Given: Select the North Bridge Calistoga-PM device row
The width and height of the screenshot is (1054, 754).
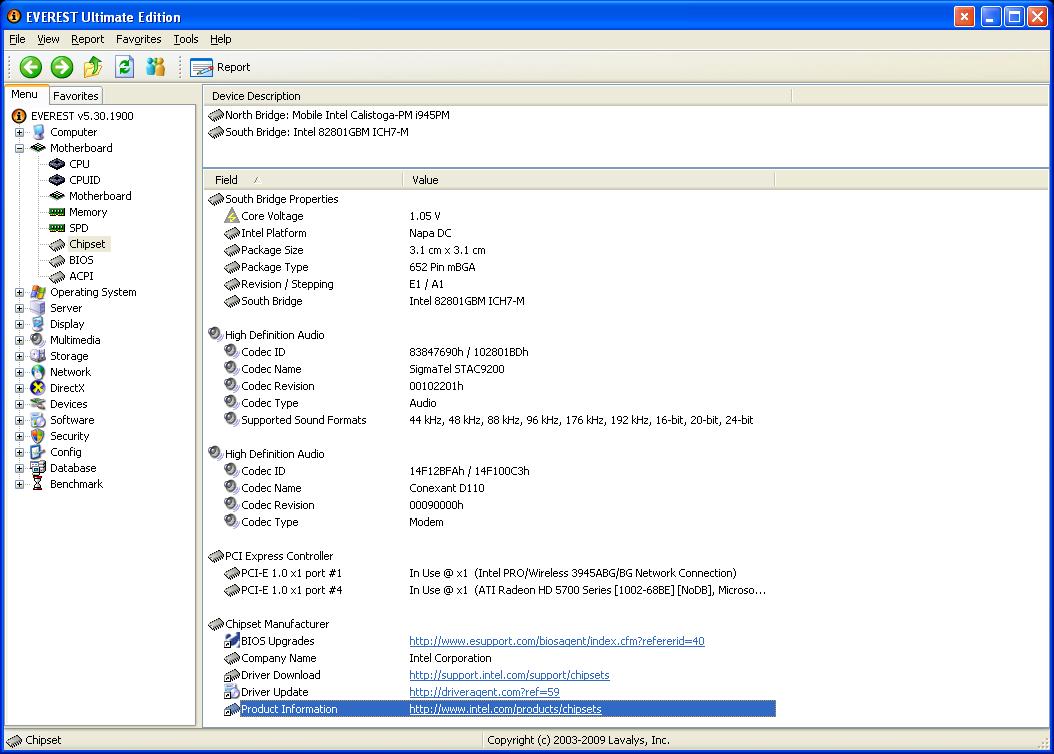Looking at the screenshot, I should pos(329,116).
